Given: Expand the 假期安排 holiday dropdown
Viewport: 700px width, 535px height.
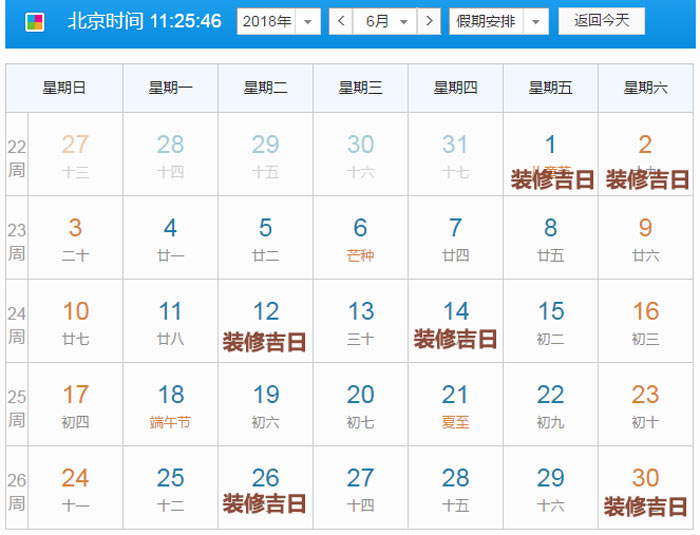Looking at the screenshot, I should point(498,21).
